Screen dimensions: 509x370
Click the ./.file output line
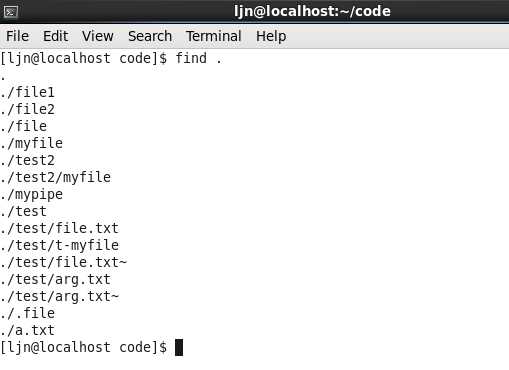(27, 313)
